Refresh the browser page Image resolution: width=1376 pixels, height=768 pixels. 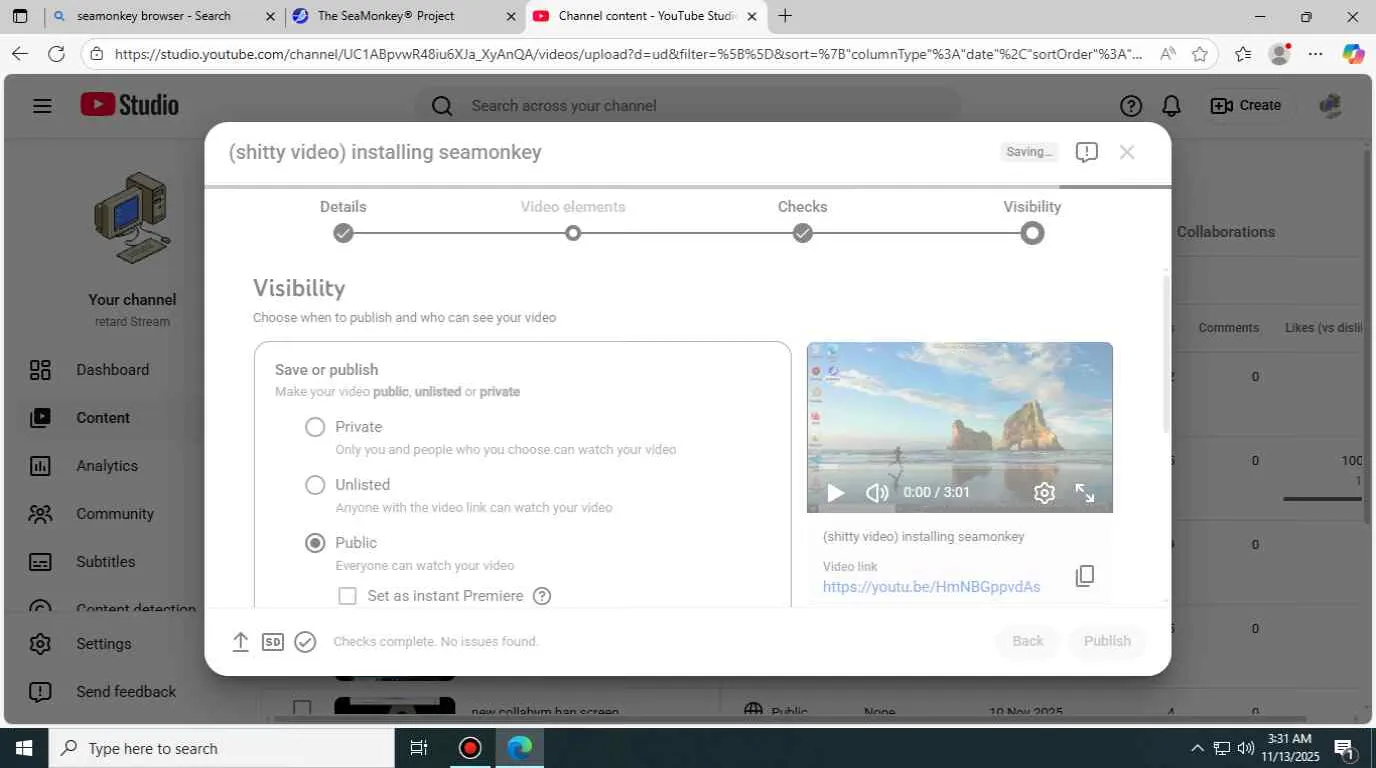point(57,54)
